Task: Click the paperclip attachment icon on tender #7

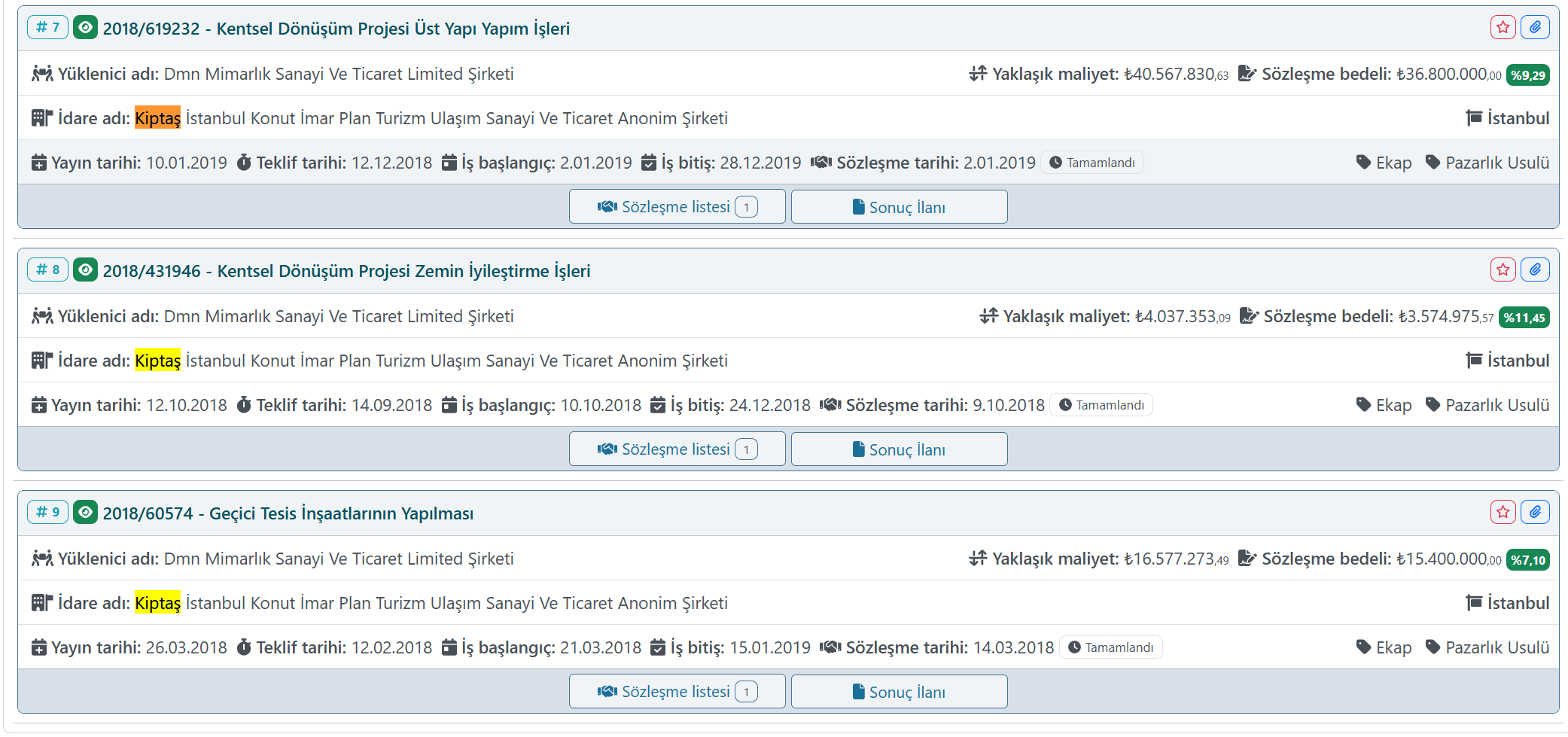Action: pyautogui.click(x=1535, y=28)
